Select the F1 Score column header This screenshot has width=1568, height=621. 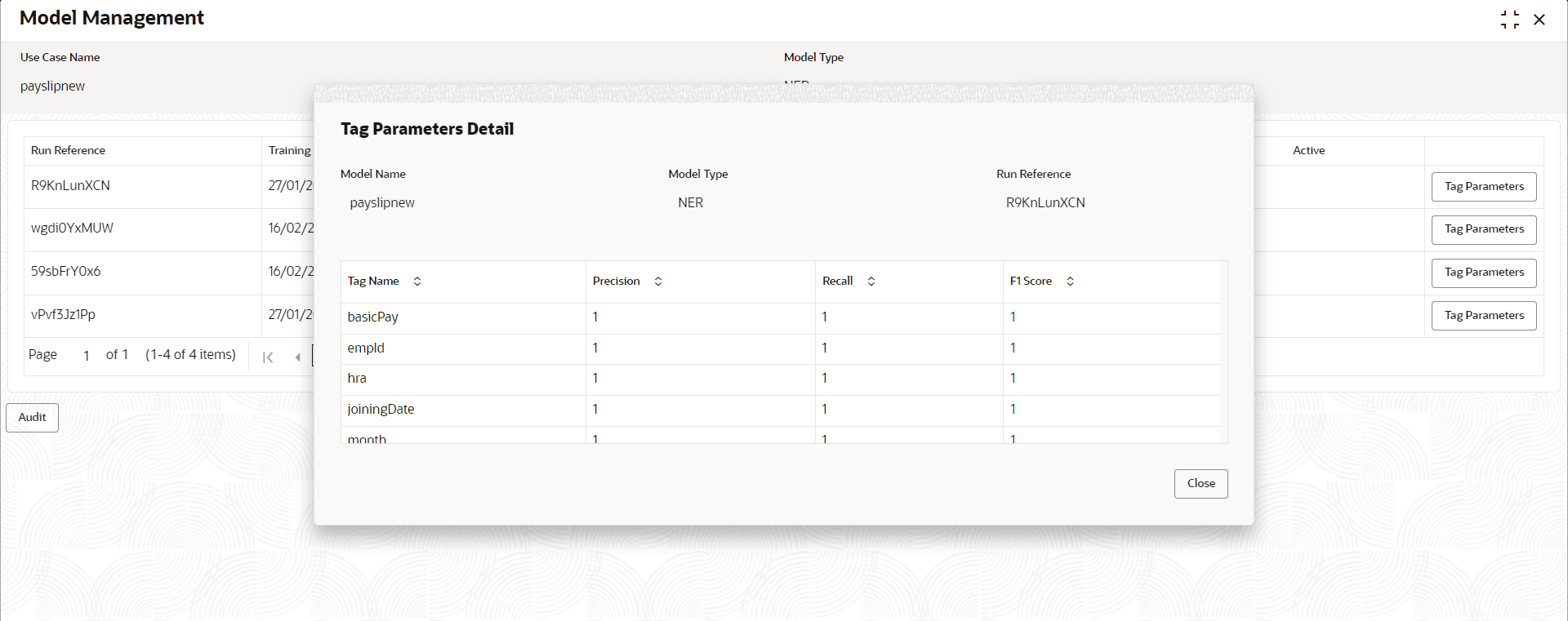coord(1111,282)
